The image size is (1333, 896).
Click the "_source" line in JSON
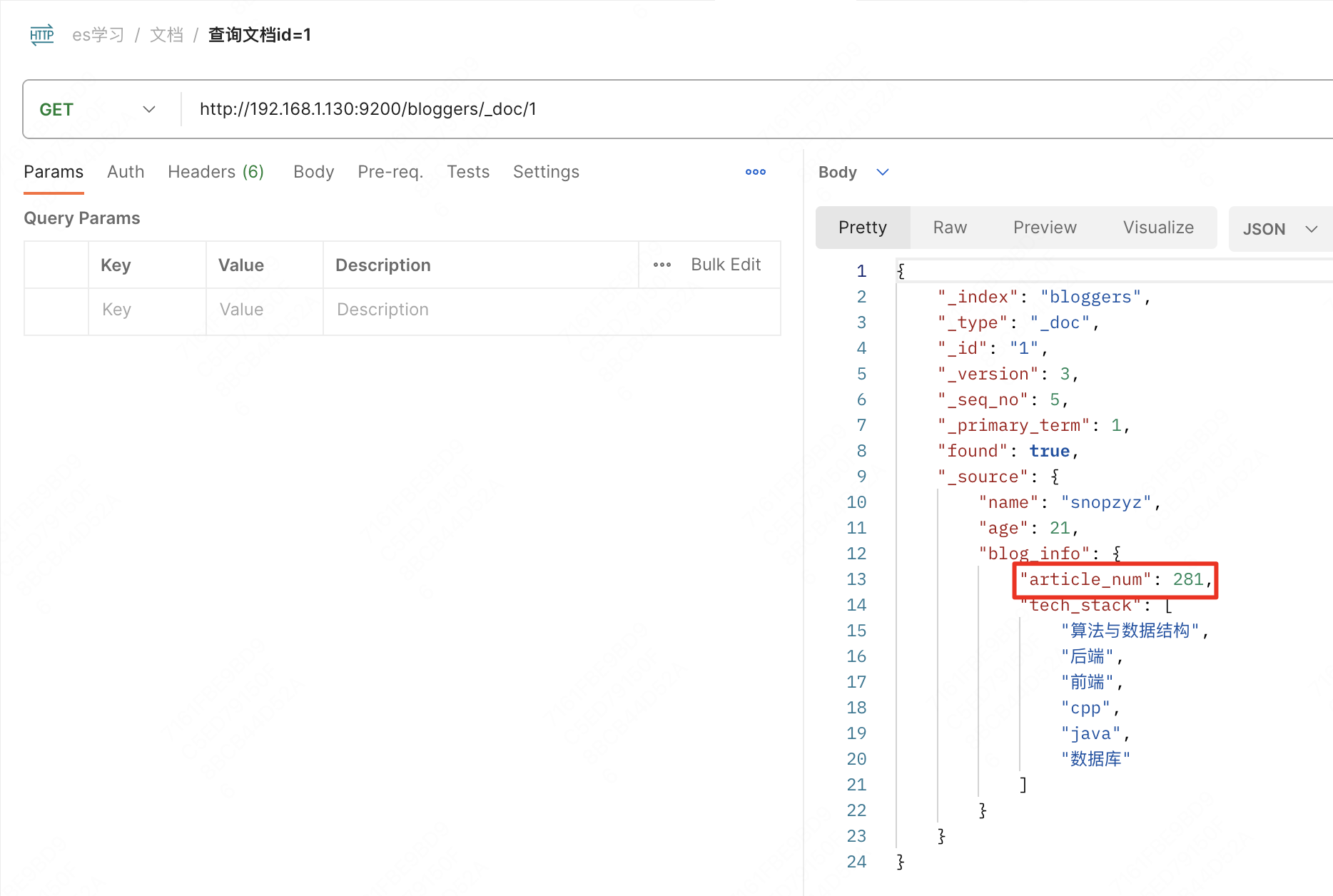coord(998,477)
